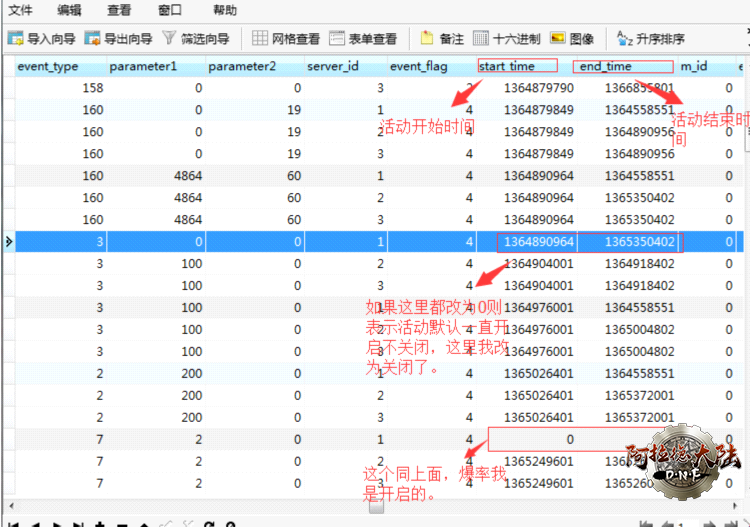Image resolution: width=750 pixels, height=527 pixels.
Task: Open the 查看 (View) menu
Action: click(119, 10)
